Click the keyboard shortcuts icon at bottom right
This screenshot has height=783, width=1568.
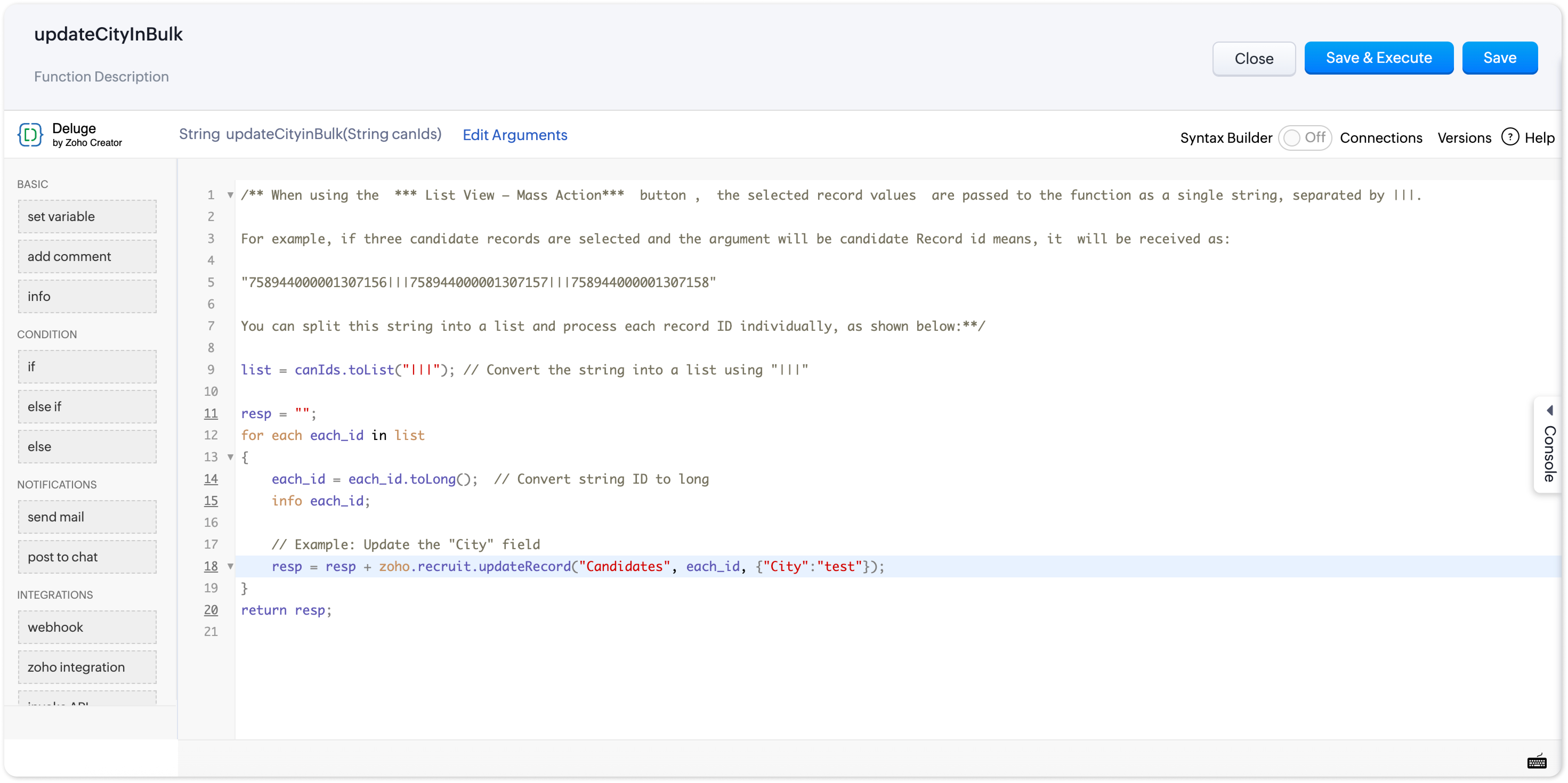(x=1537, y=762)
